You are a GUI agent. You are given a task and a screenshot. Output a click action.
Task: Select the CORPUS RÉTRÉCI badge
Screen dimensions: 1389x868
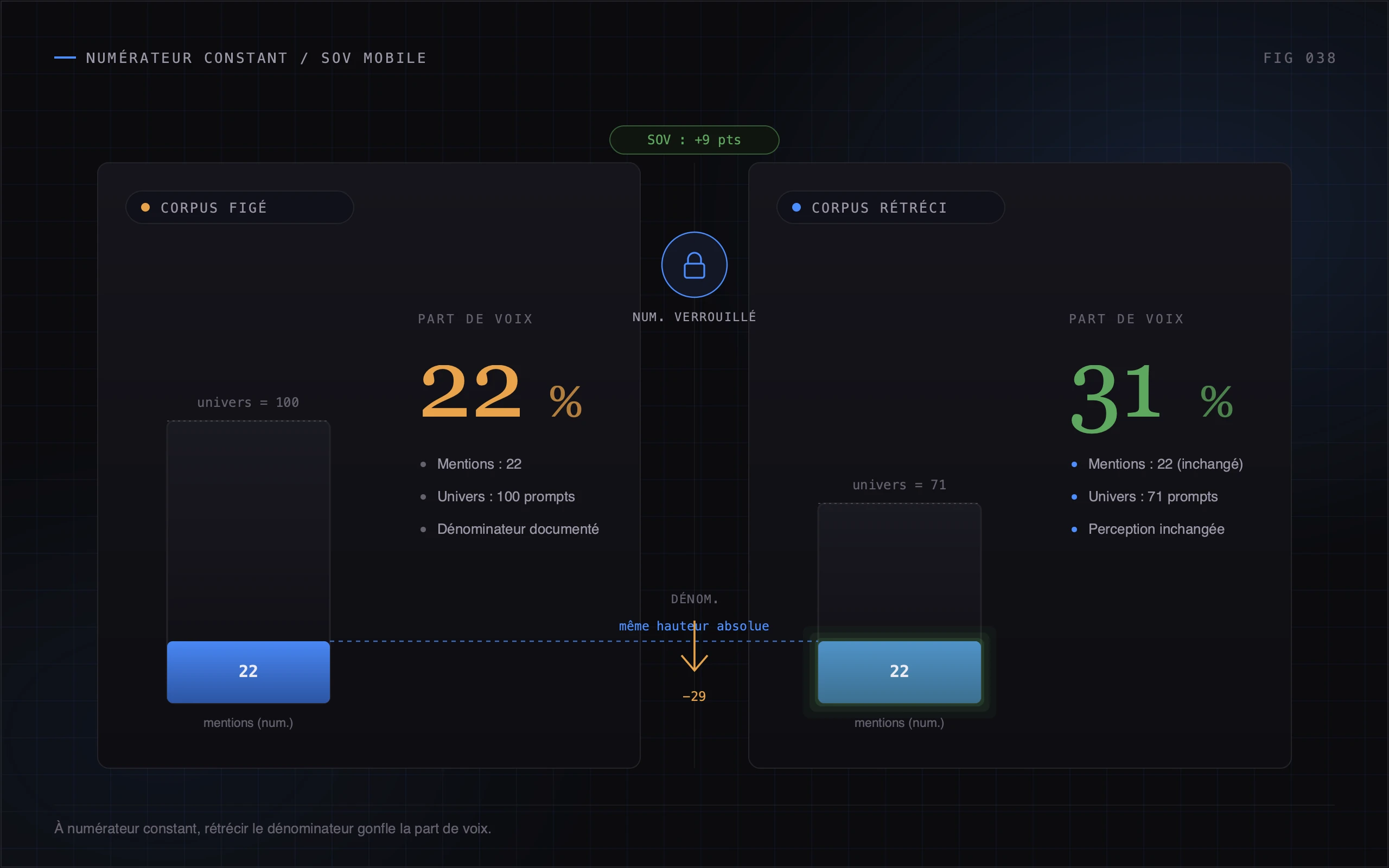click(890, 207)
